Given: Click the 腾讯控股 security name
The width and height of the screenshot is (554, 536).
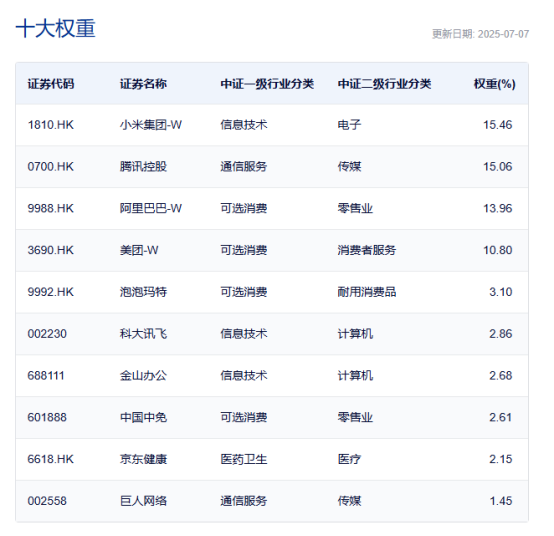Looking at the screenshot, I should click(143, 166).
